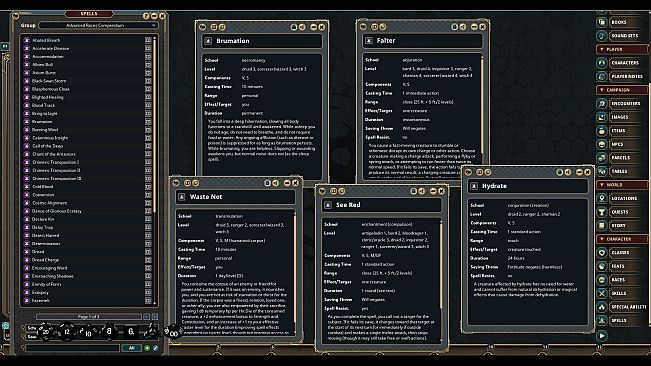Open the Feats sidebar icon
Screen dimensions: 651x366
602,266
